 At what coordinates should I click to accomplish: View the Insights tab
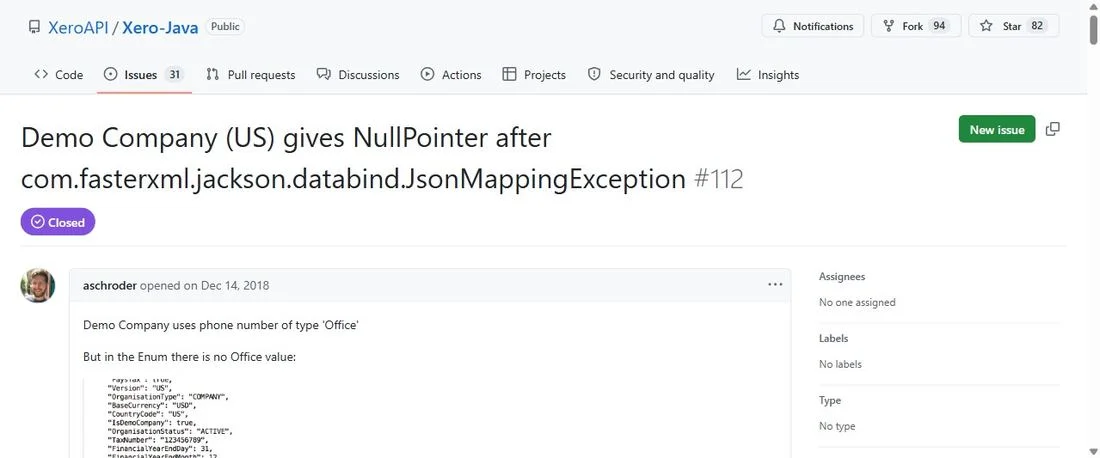768,74
